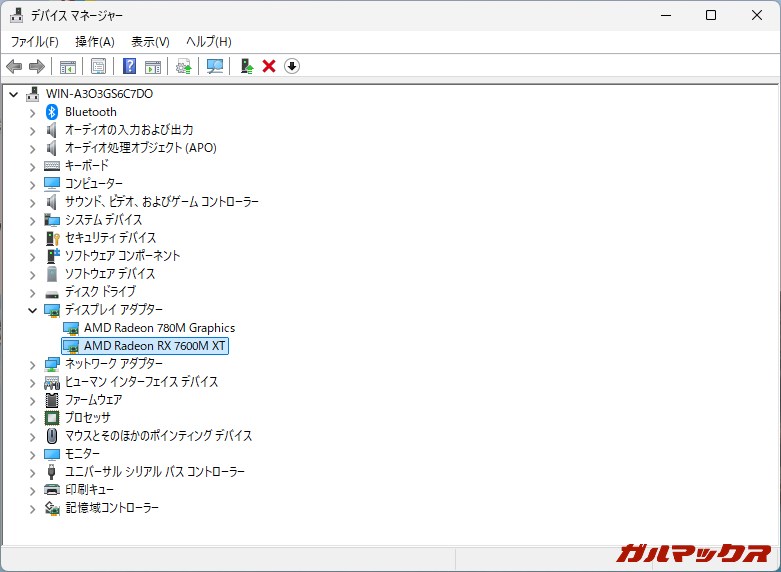Image resolution: width=781 pixels, height=572 pixels.
Task: Select the ディスプレイ アダプター label
Action: pos(114,309)
